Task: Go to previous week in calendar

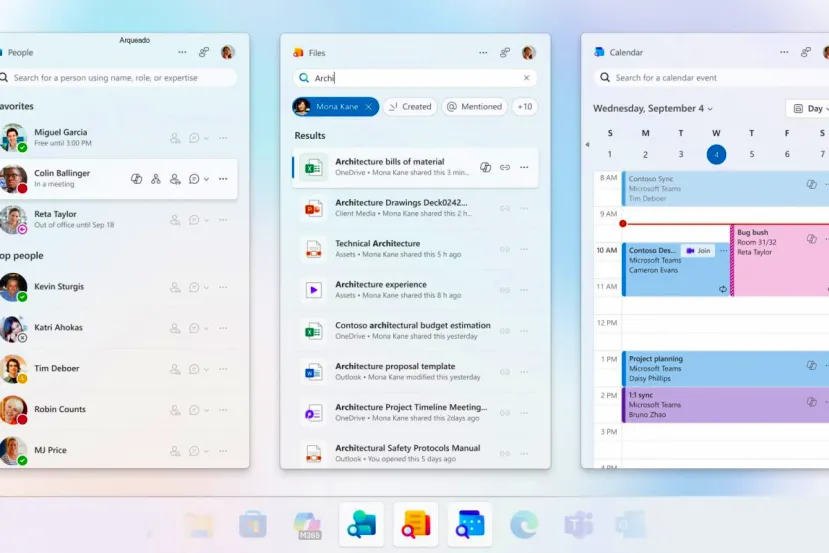Action: 587,144
